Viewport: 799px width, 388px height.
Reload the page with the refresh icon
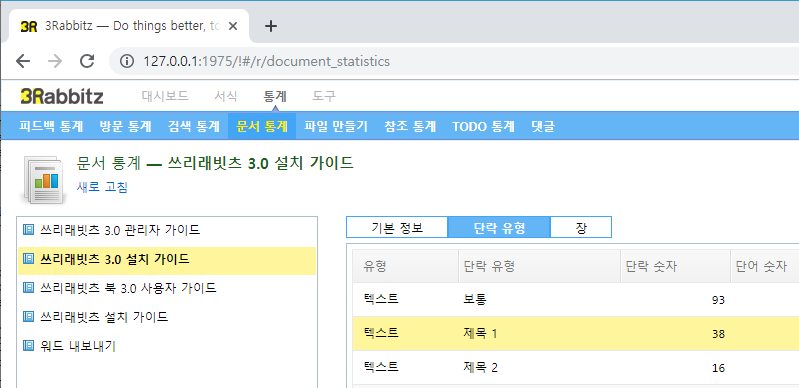pos(87,62)
